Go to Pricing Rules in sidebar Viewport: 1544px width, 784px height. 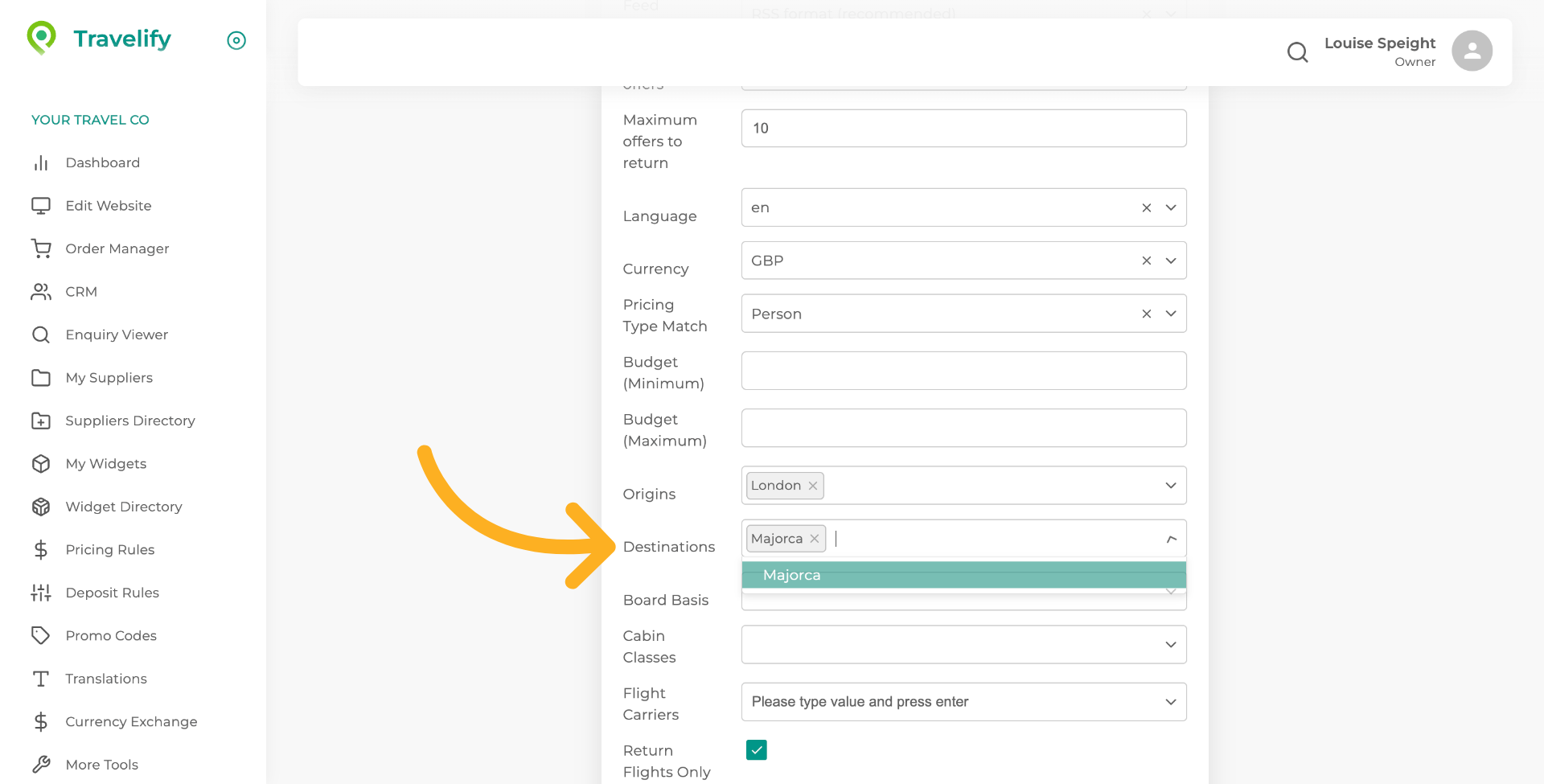coord(109,550)
